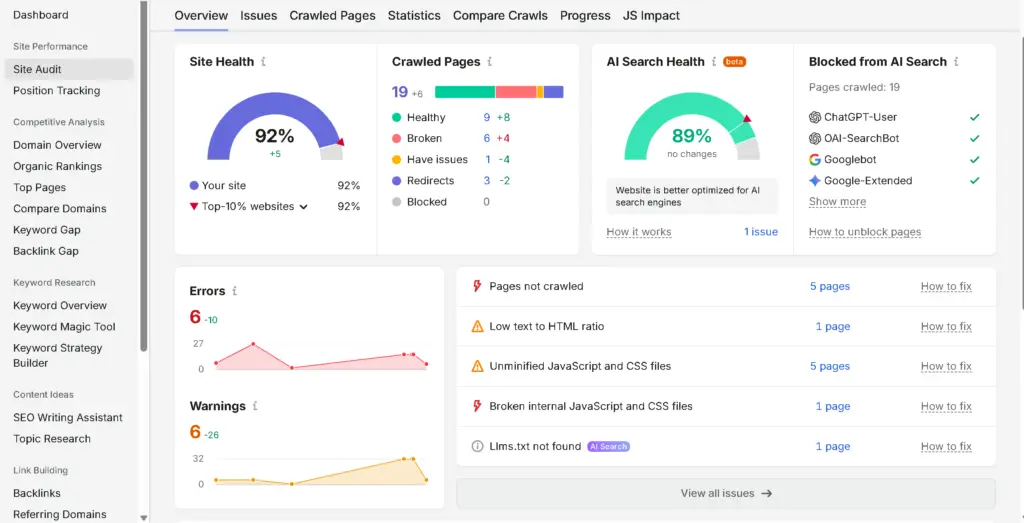The height and width of the screenshot is (523, 1024).
Task: Open 1 page link for Low text to HTML ratio
Action: 833,326
